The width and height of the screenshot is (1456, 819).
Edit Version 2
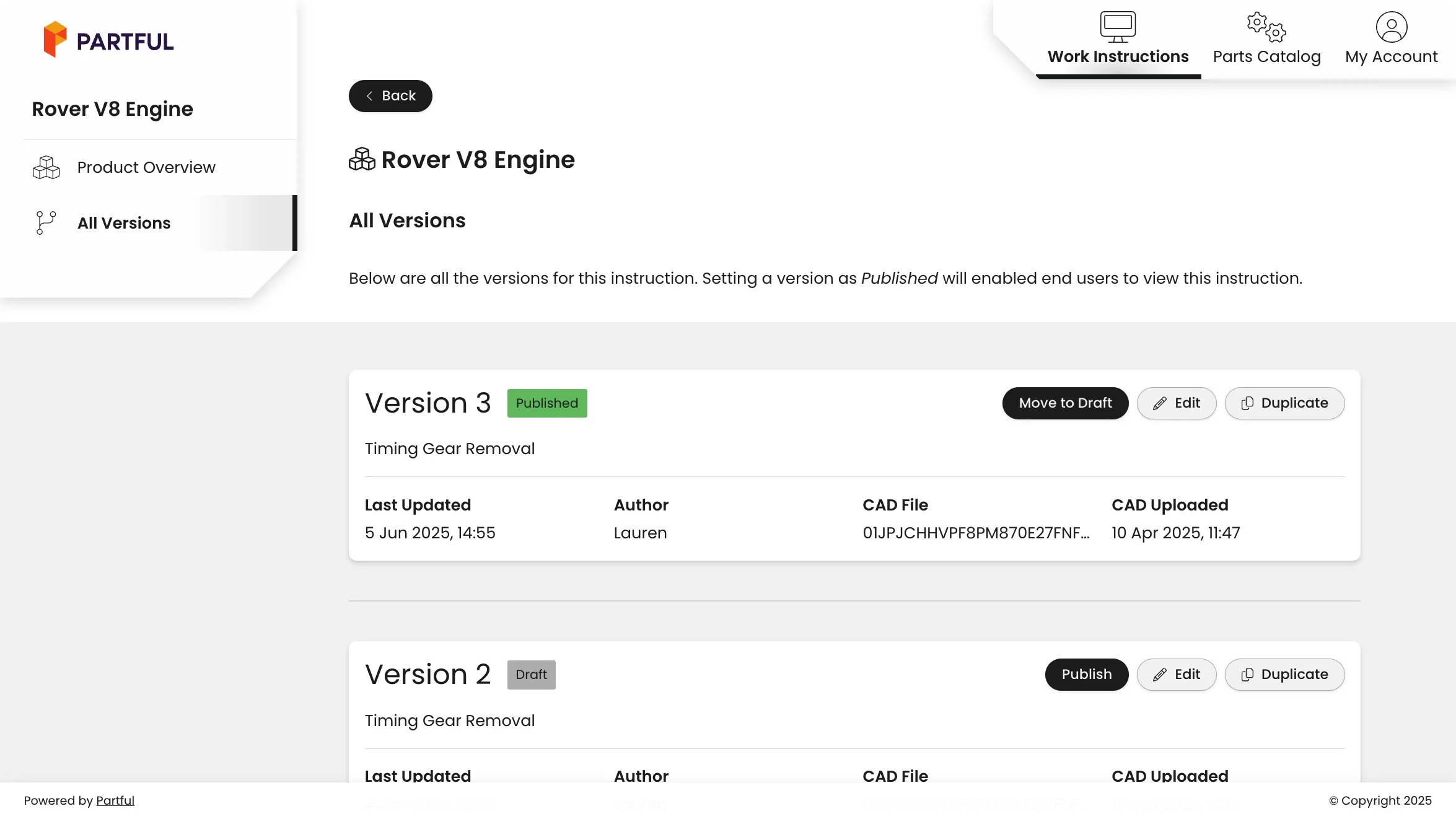point(1176,675)
